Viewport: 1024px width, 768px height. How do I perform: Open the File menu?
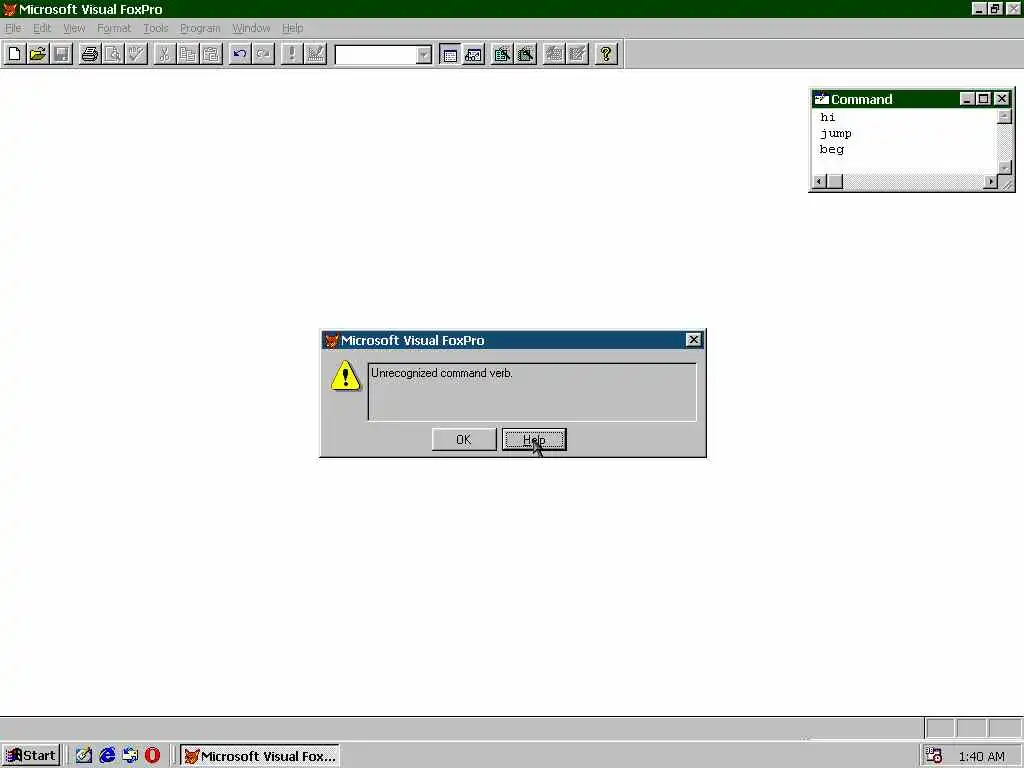13,28
